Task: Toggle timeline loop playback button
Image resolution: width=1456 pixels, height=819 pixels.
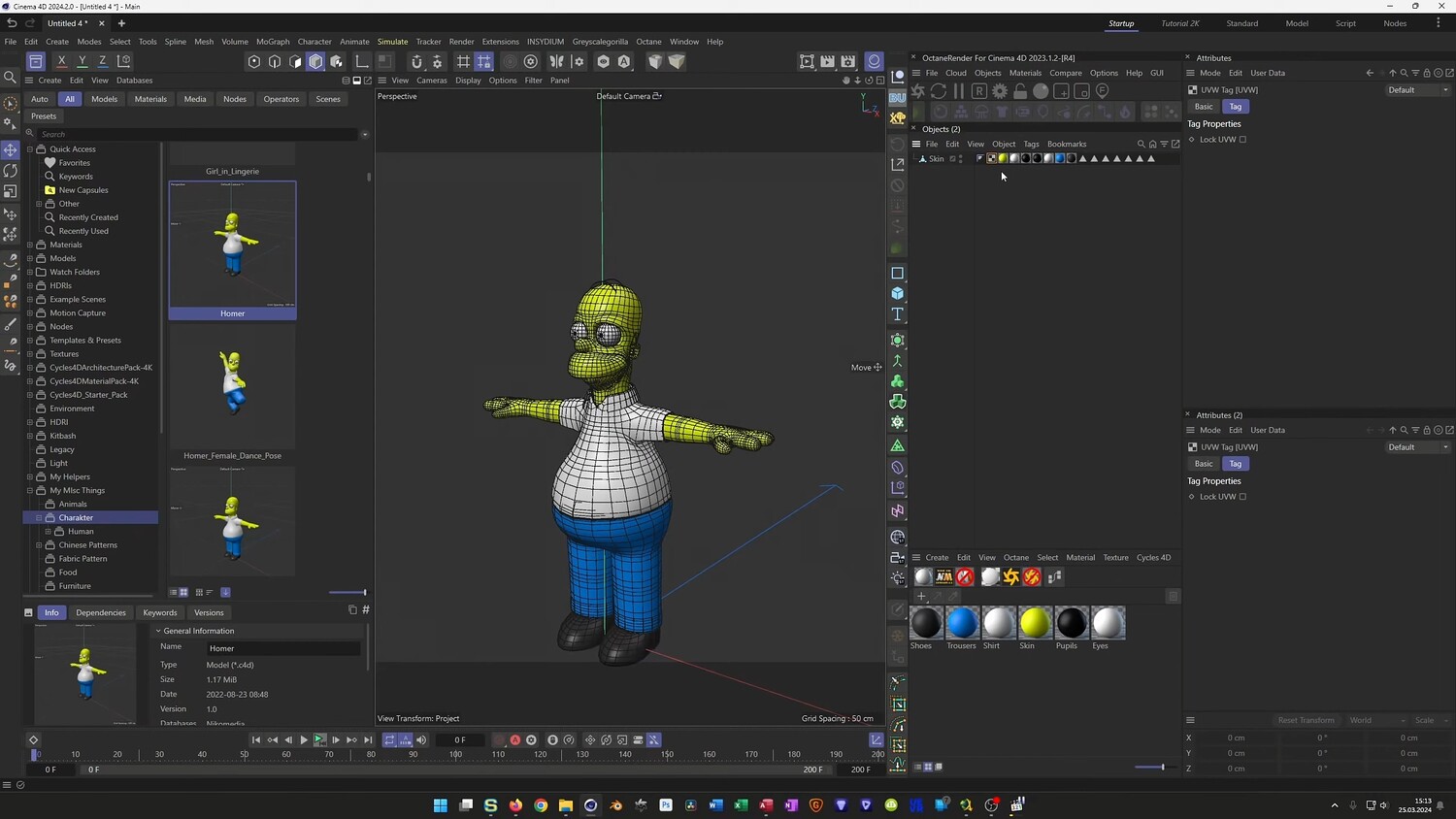Action: tap(389, 739)
